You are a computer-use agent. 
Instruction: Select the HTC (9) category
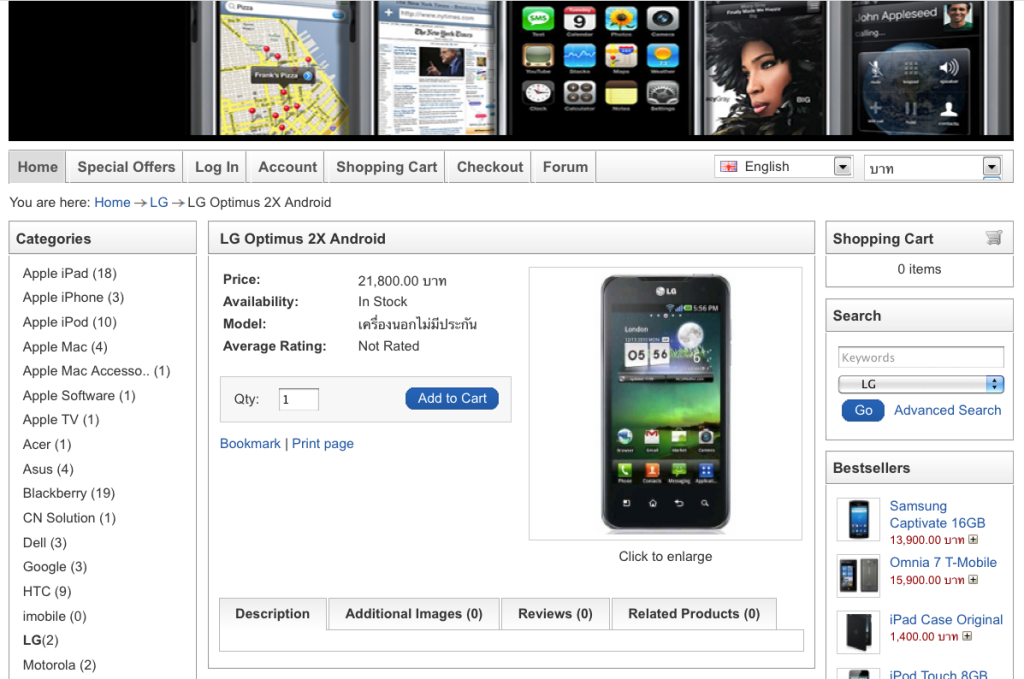click(47, 592)
